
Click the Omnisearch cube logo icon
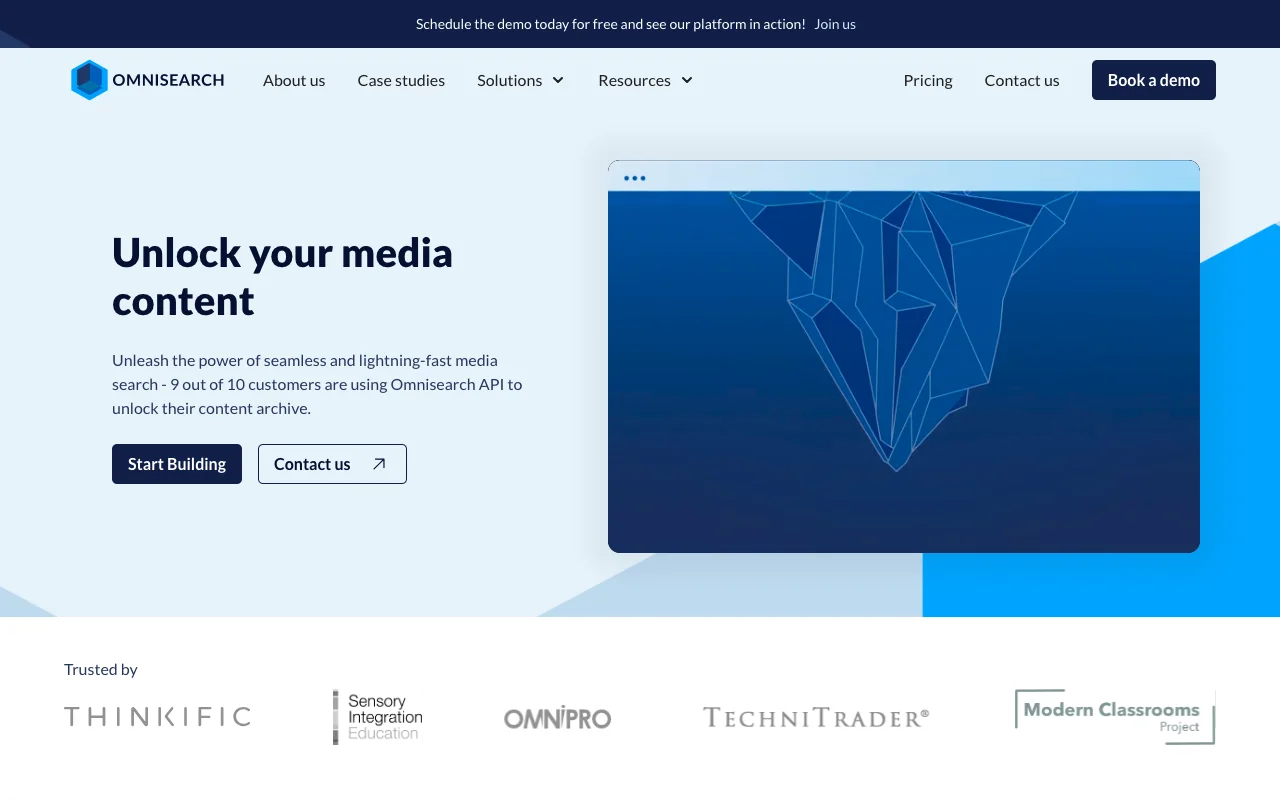point(89,79)
